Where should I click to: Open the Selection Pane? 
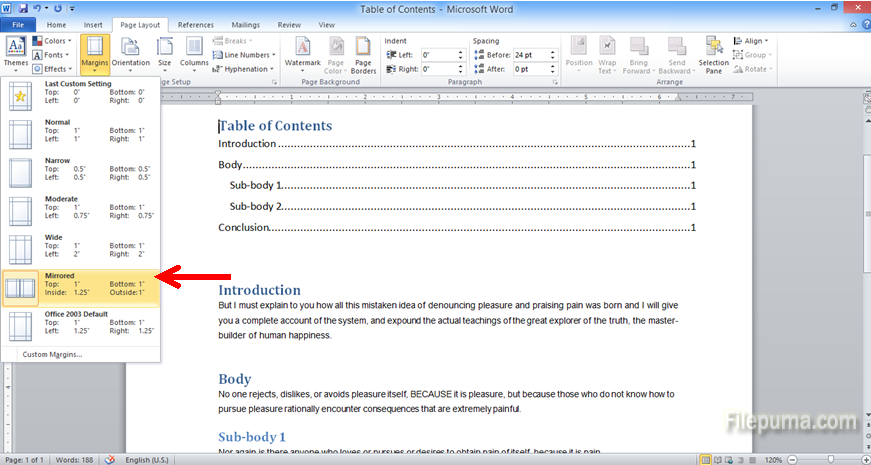(713, 53)
